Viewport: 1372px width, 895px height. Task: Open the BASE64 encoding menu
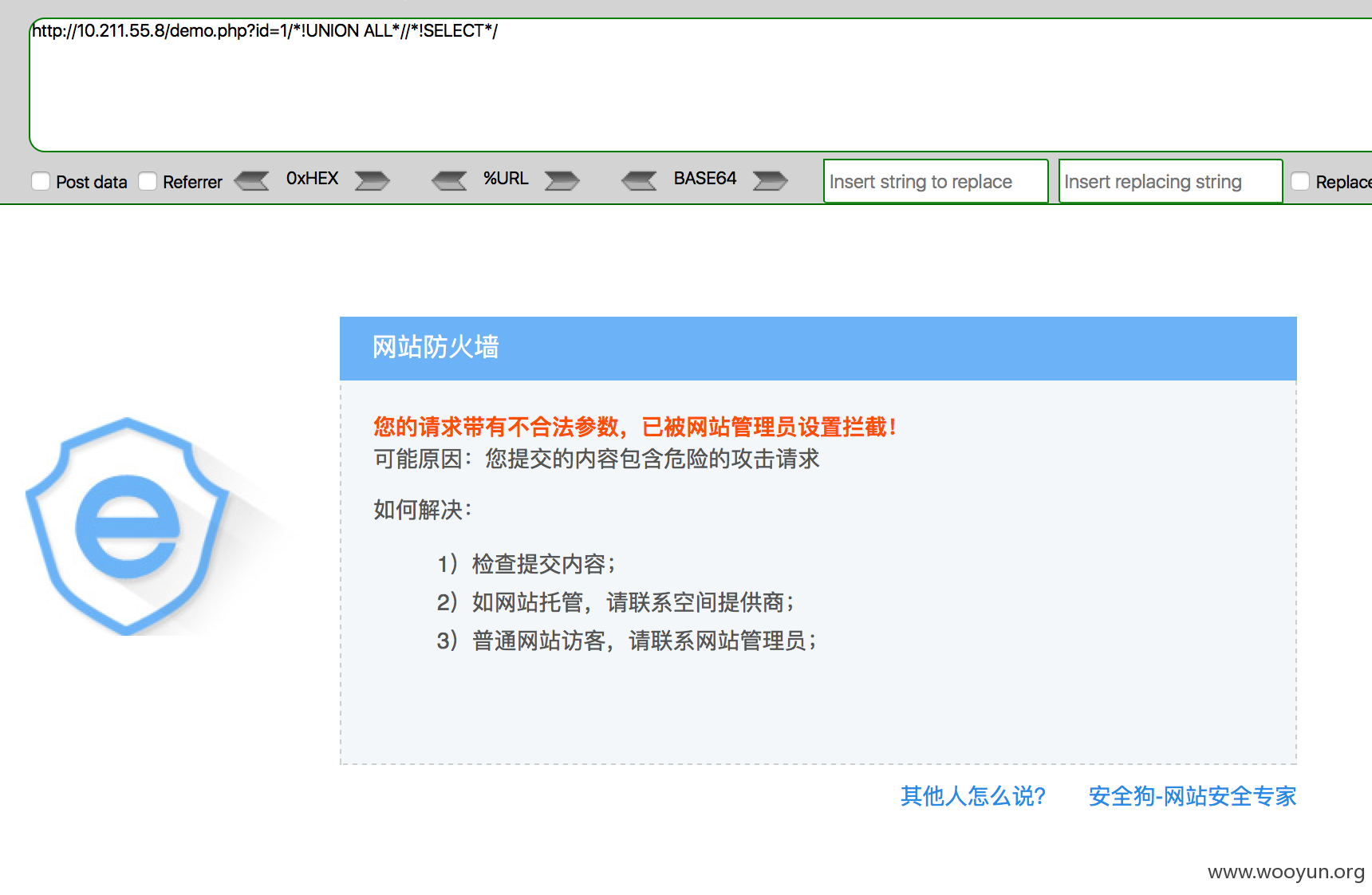[x=705, y=179]
